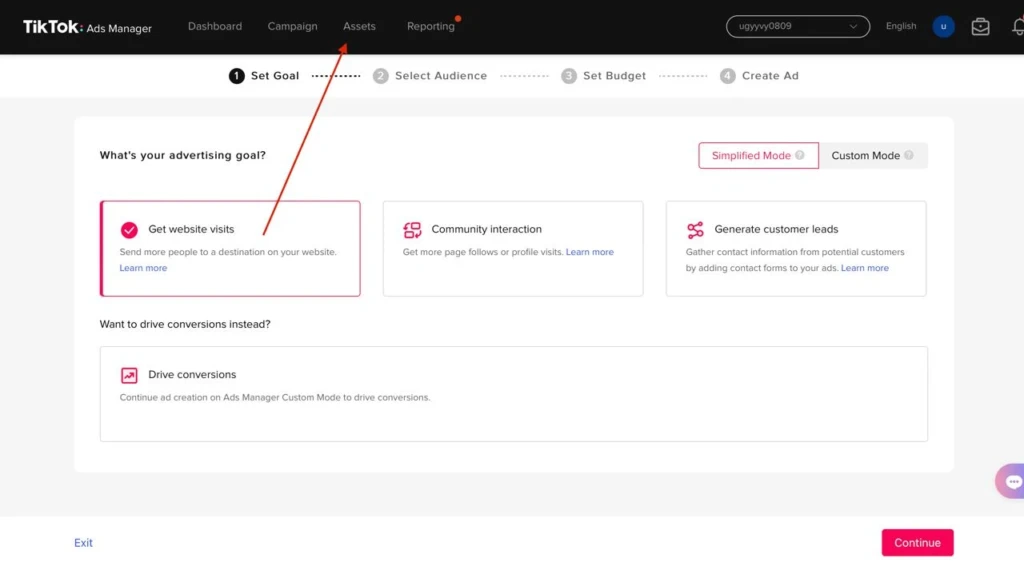Open the Assets menu item
Screen dimensions: 1024x566
click(x=359, y=26)
